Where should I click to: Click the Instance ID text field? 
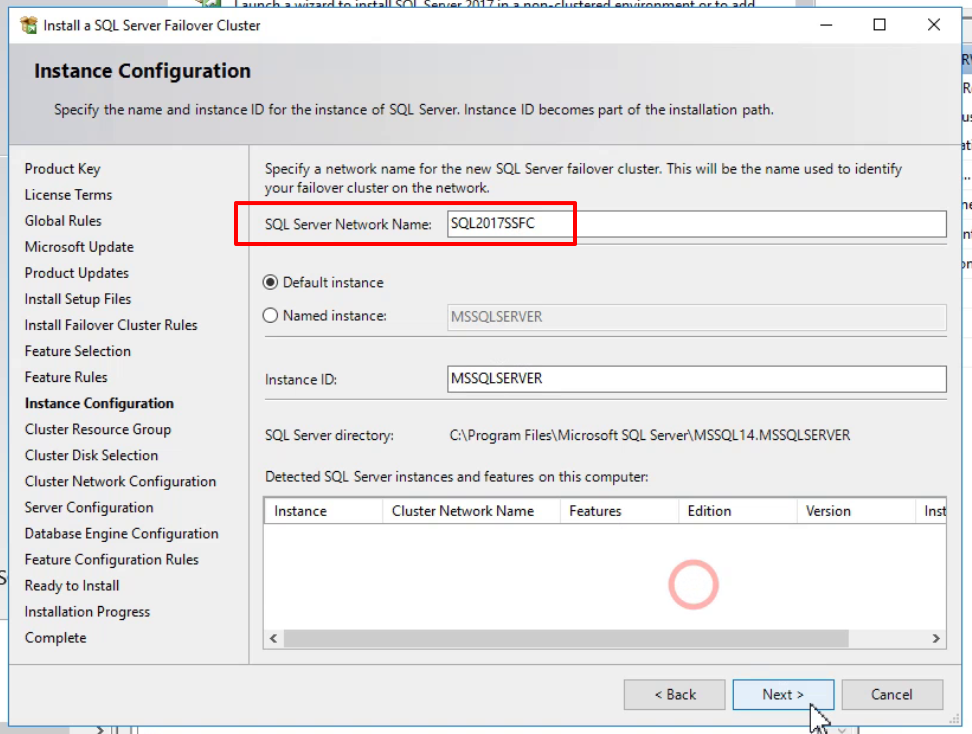tap(697, 379)
